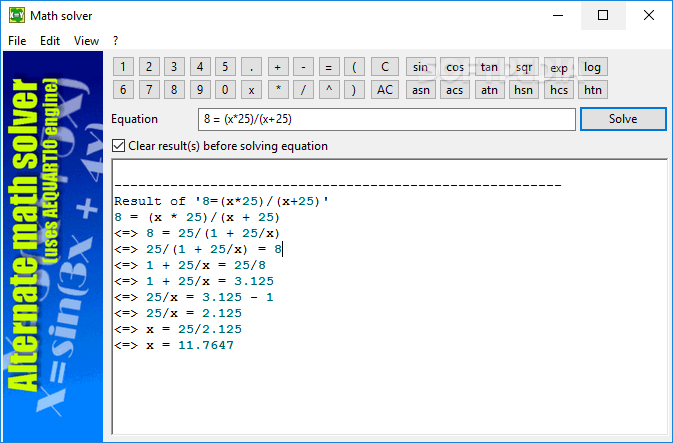This screenshot has height=443, width=673.
Task: Click the division slash button
Action: (303, 90)
